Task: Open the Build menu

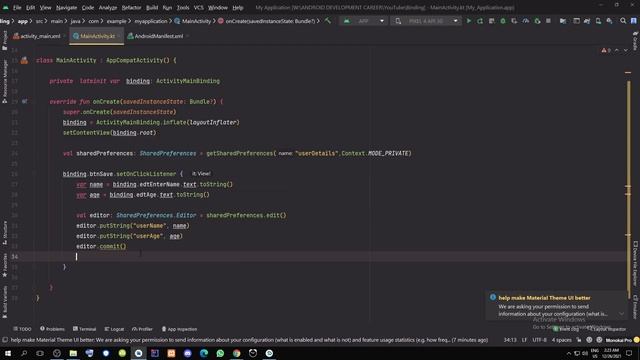Action: (x=152, y=7)
